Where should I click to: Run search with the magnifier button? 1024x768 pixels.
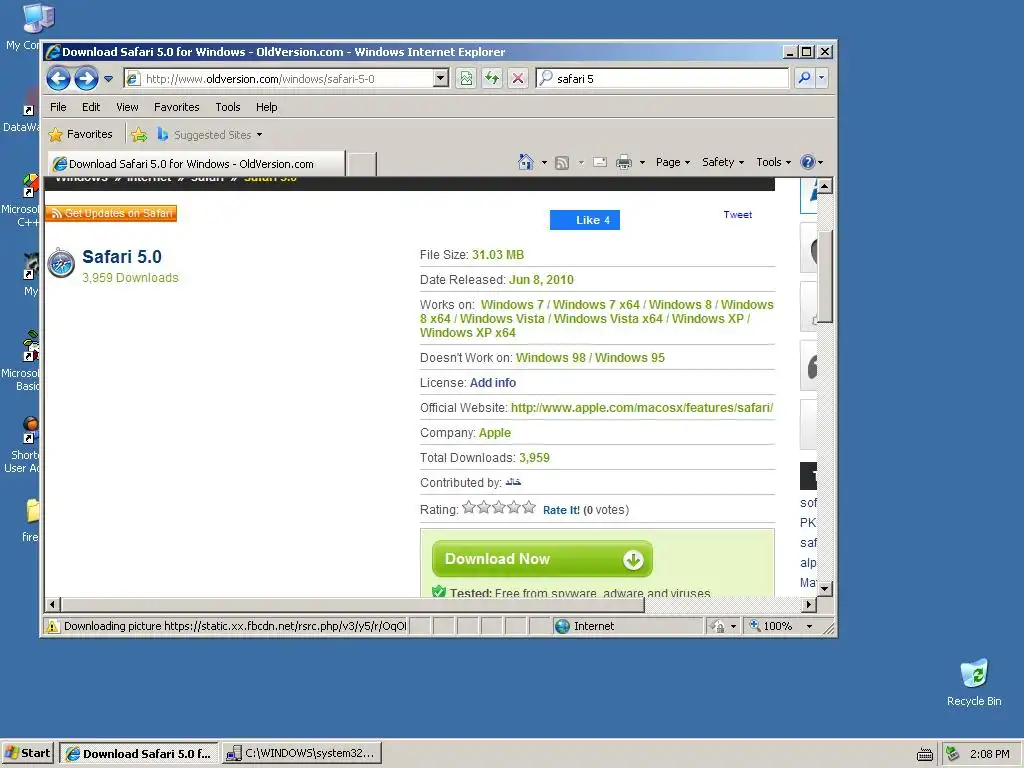pos(804,79)
